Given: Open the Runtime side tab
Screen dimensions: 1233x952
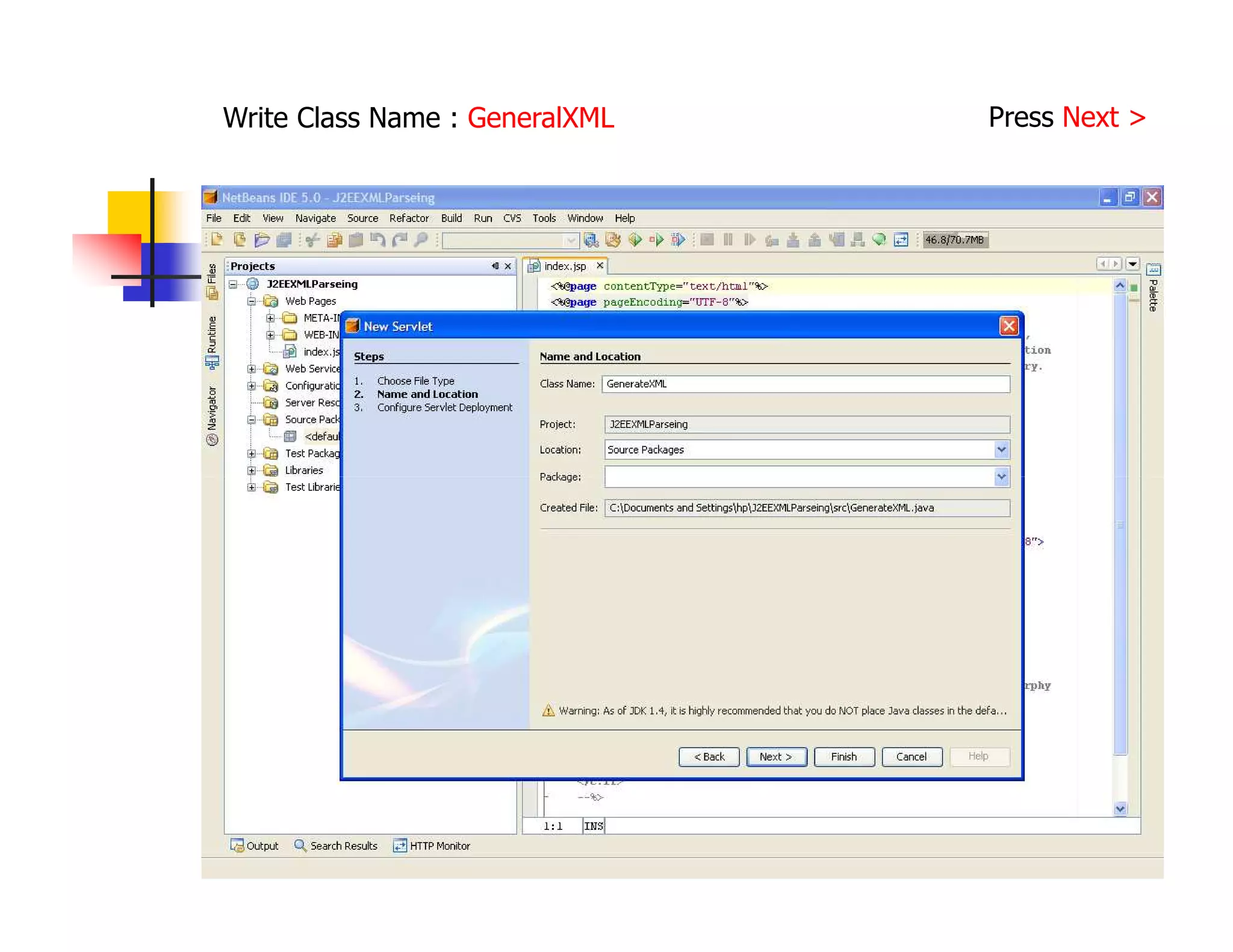Looking at the screenshot, I should click(x=212, y=342).
